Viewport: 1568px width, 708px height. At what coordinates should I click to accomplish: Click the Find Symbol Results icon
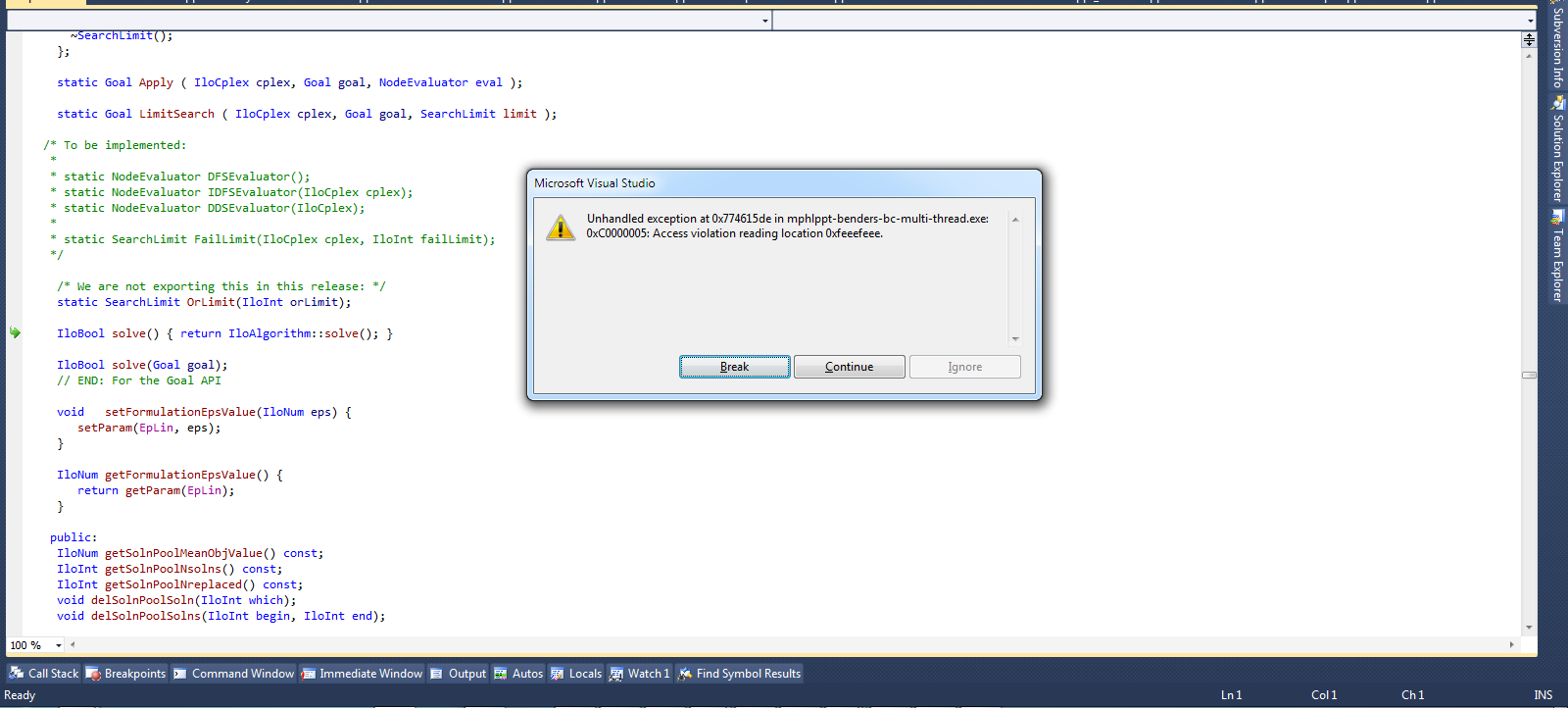click(685, 674)
